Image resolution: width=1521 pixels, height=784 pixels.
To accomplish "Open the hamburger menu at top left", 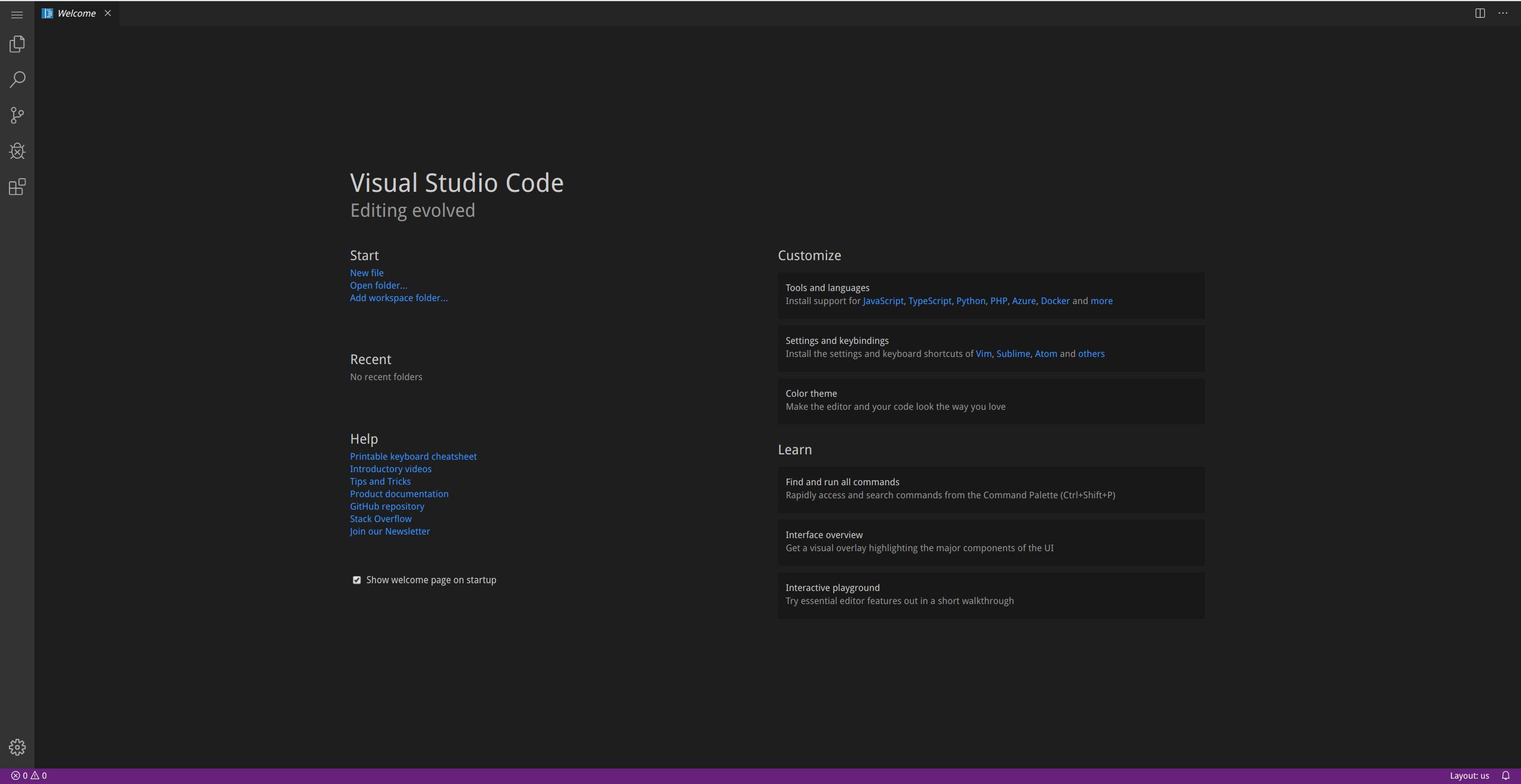I will (x=17, y=14).
